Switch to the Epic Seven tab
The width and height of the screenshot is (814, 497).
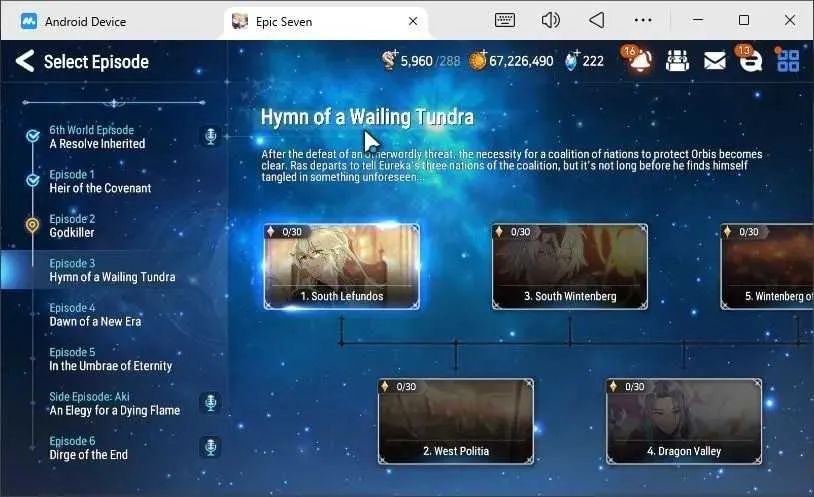[x=326, y=21]
